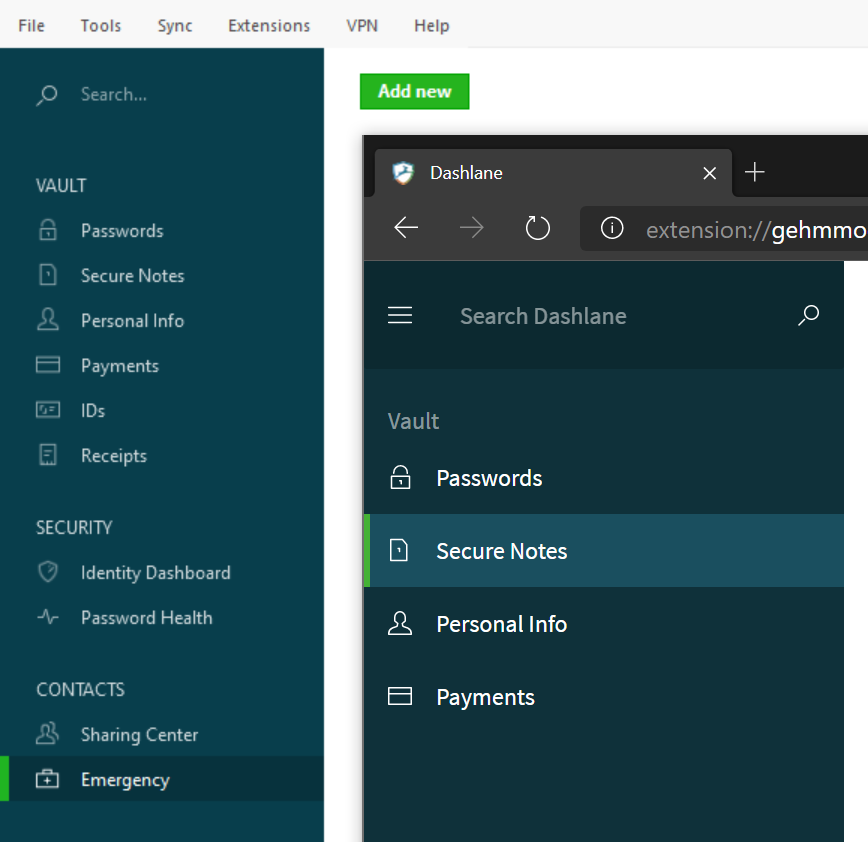Open the VPN menu
Image resolution: width=868 pixels, height=842 pixels.
pos(362,26)
